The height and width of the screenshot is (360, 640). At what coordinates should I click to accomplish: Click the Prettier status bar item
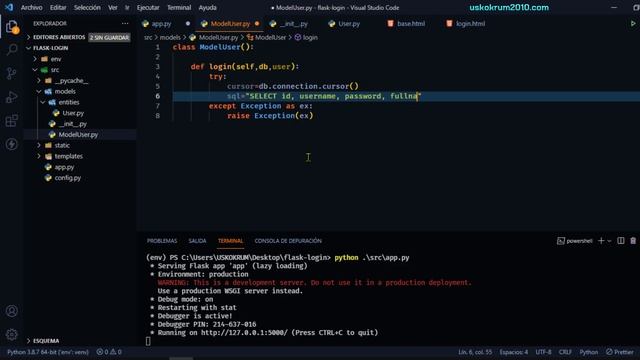pos(620,352)
